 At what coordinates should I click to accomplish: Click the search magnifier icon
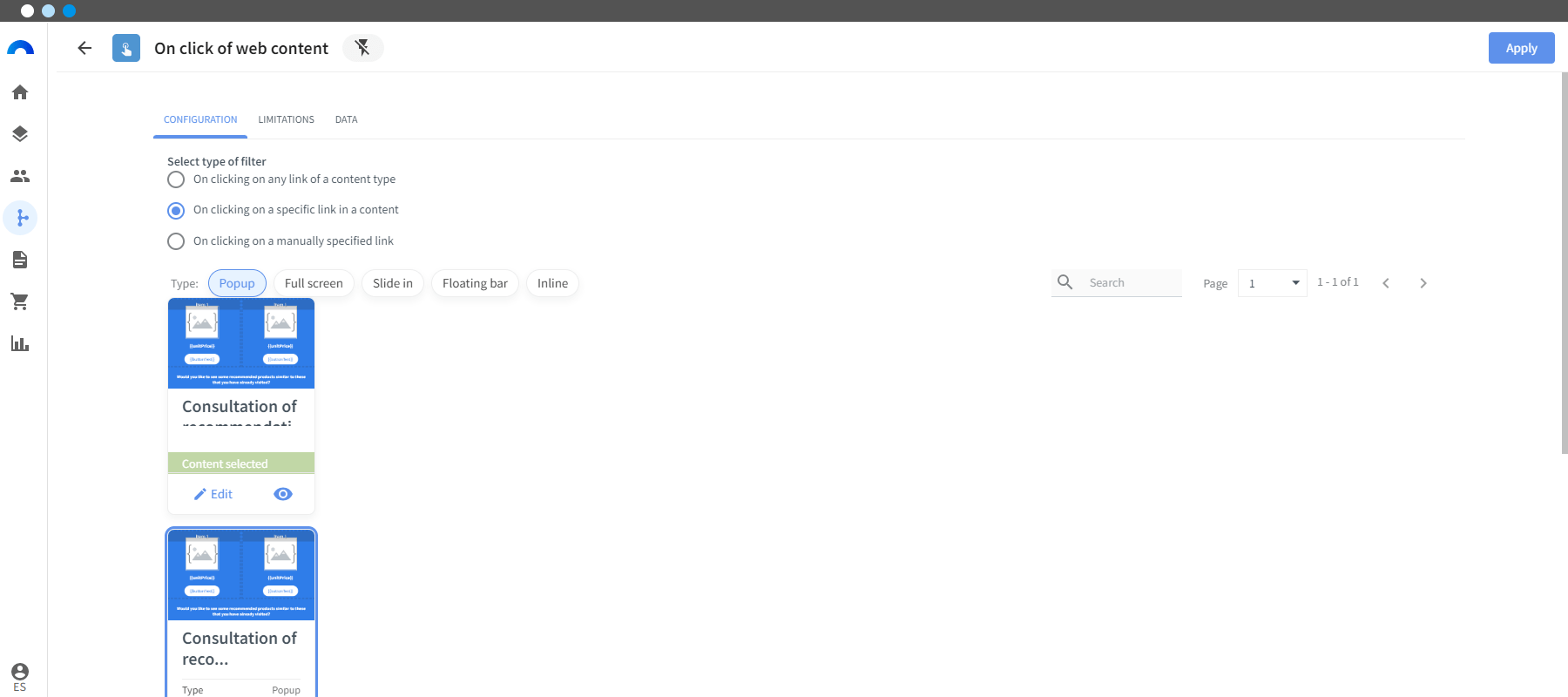point(1064,282)
